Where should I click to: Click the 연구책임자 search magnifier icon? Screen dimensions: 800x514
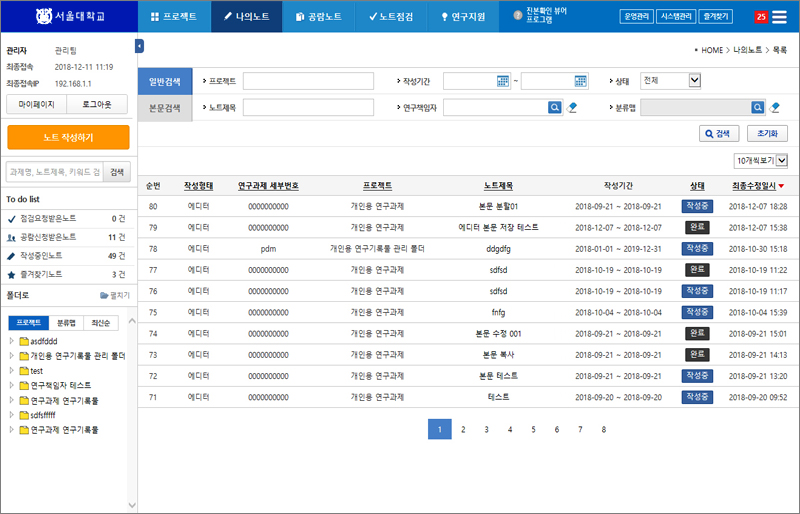553,107
